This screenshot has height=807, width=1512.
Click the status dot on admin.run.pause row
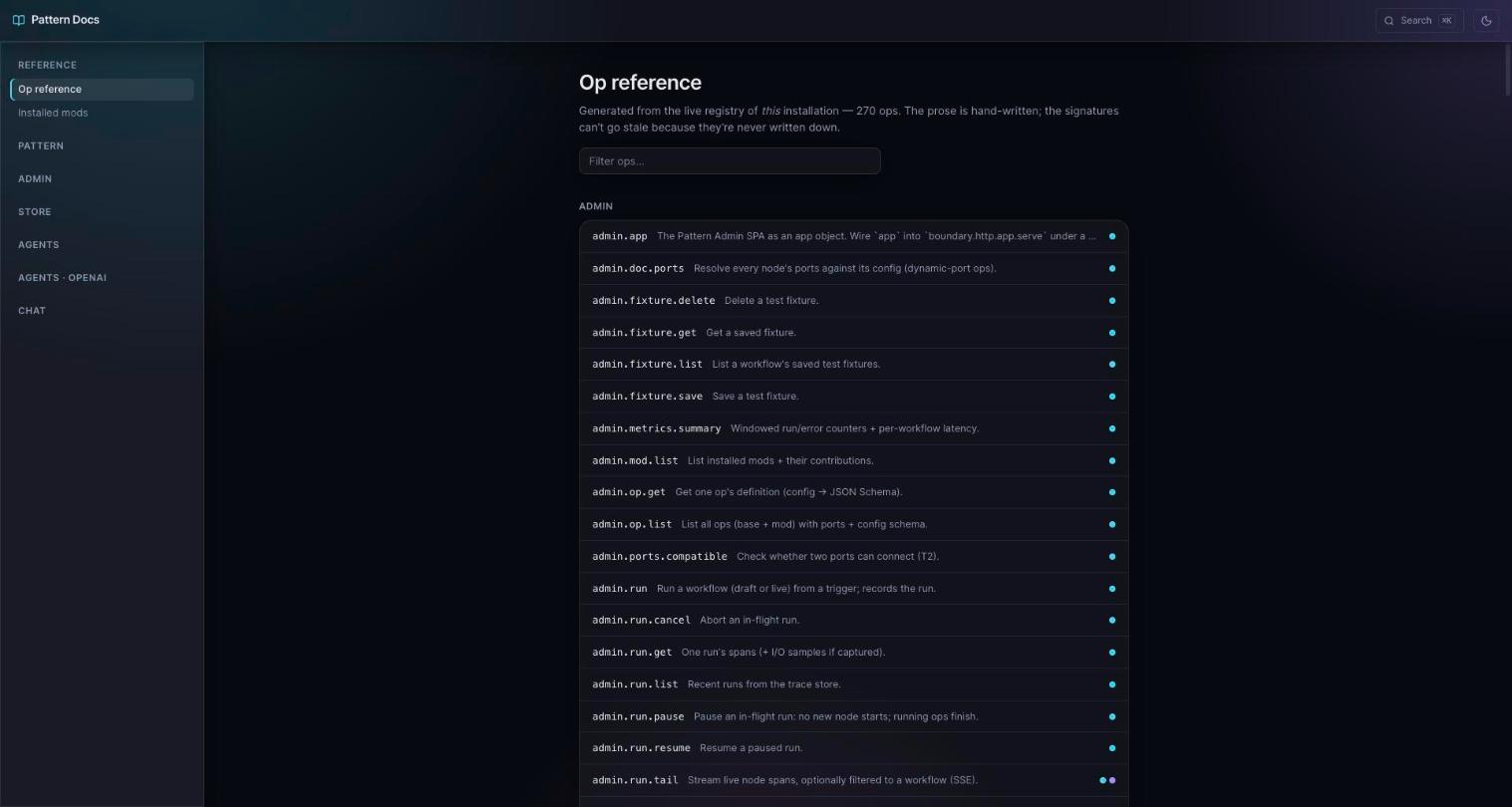1112,716
